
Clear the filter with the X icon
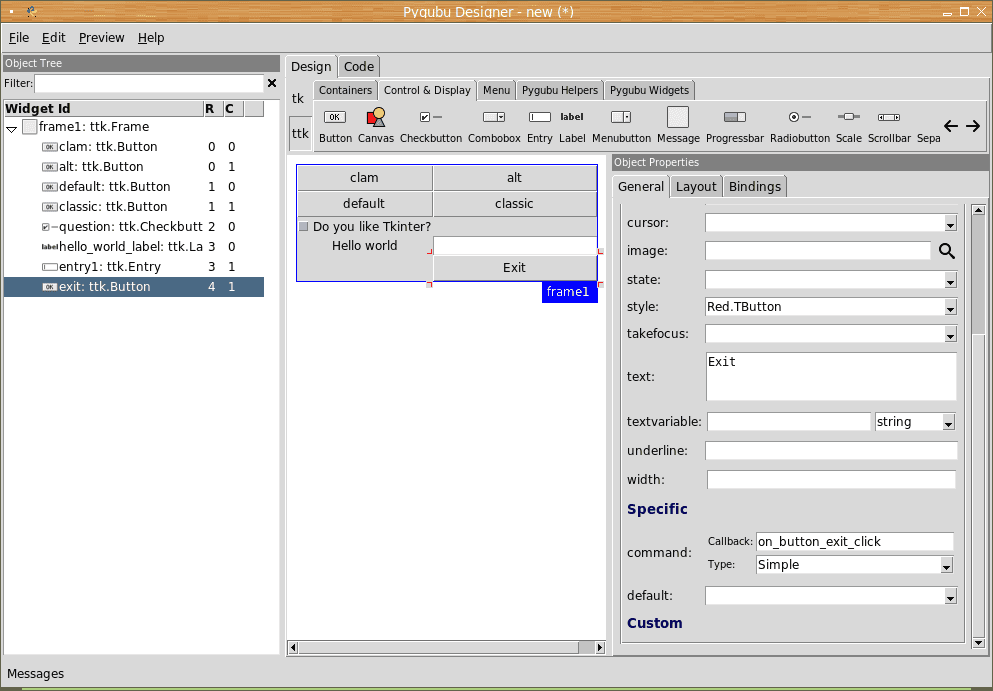point(272,84)
